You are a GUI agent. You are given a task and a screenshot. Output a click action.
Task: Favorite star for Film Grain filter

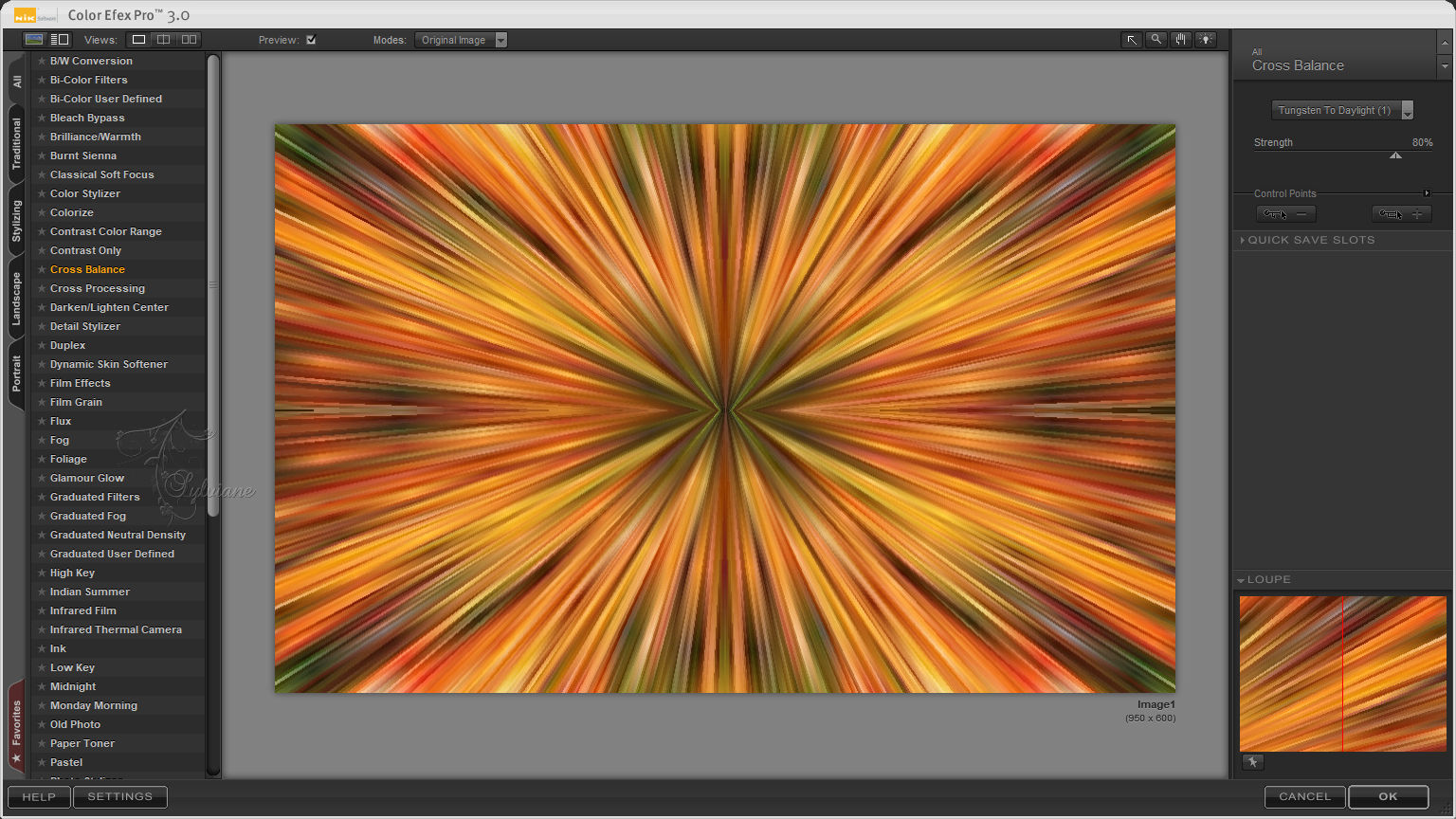(42, 402)
